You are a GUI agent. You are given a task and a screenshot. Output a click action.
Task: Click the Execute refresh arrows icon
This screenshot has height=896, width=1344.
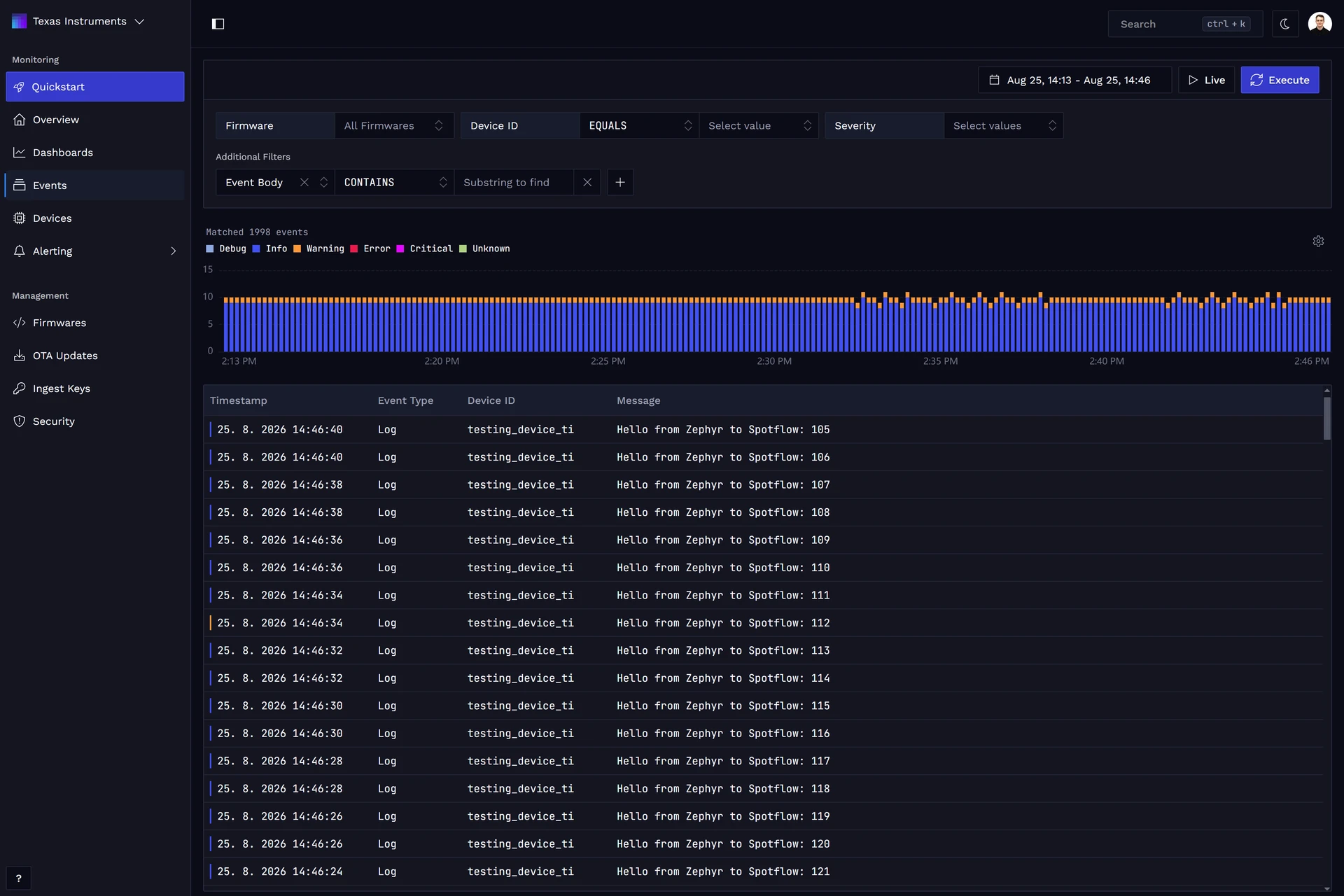1256,80
